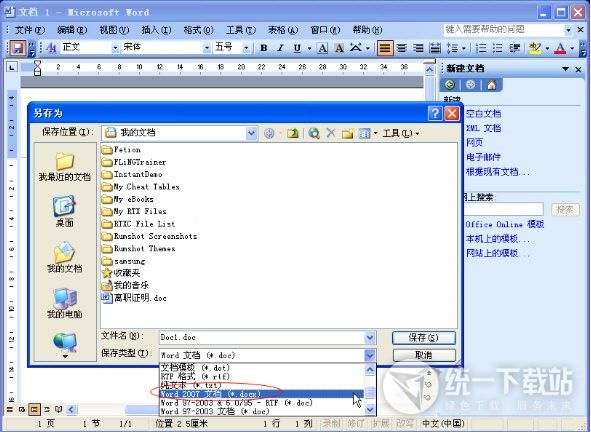Open the 编辑 menu
The height and width of the screenshot is (432, 591).
(72, 30)
